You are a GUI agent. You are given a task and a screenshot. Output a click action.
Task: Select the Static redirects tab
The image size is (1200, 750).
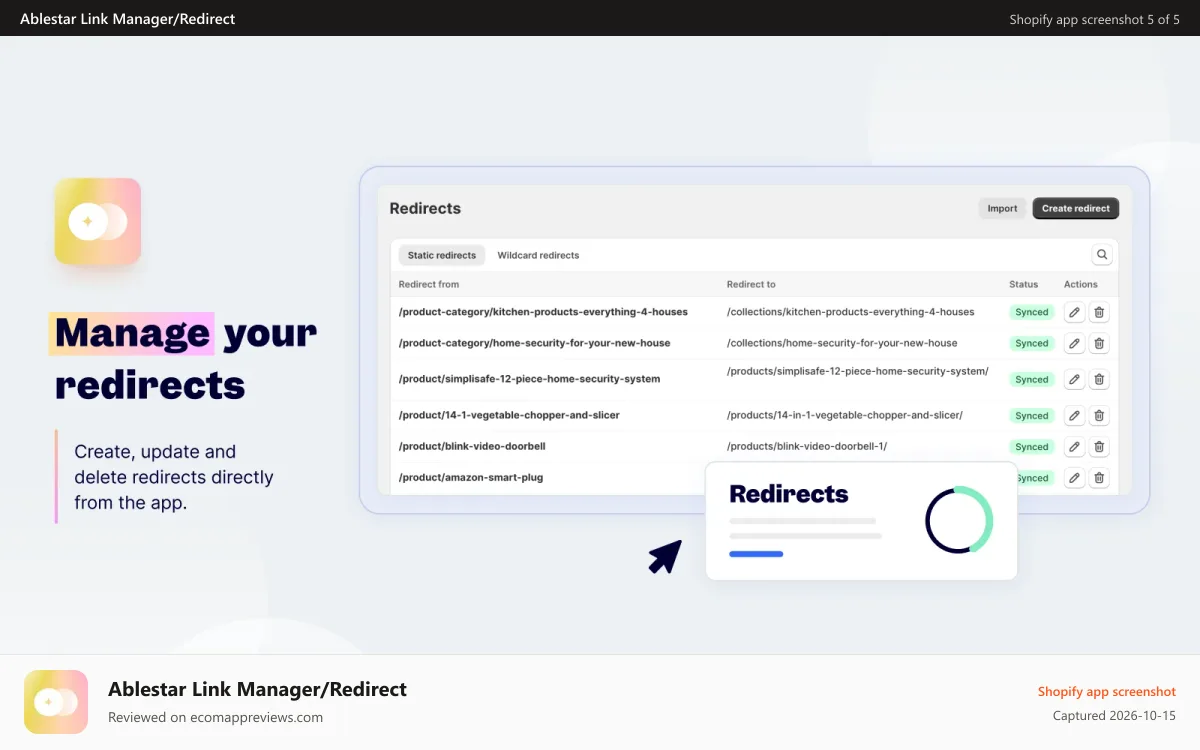click(442, 255)
